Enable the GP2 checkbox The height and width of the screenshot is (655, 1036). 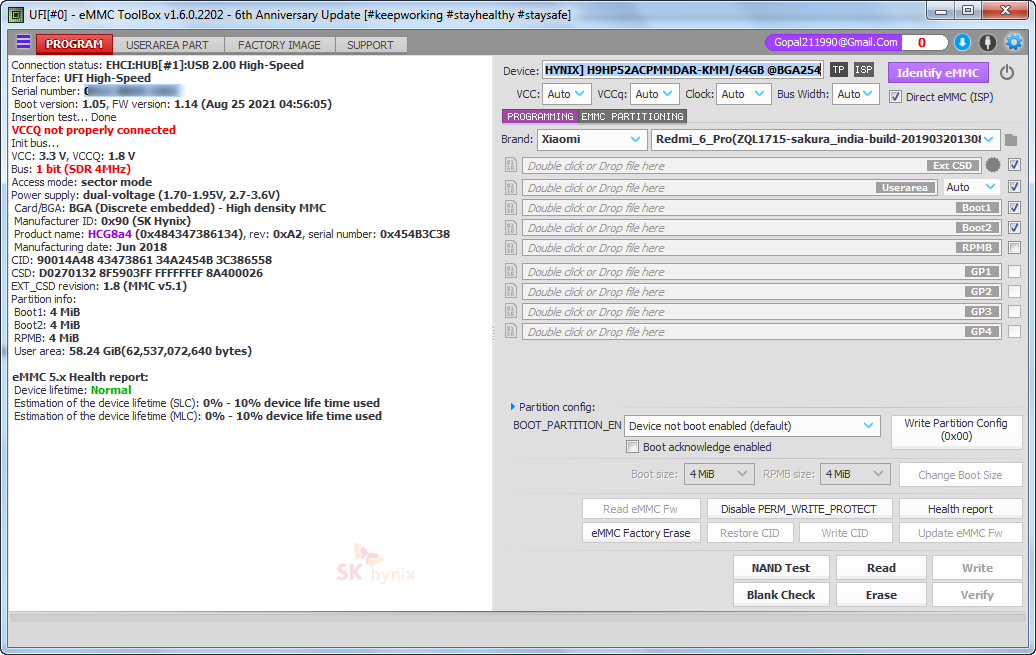1015,291
